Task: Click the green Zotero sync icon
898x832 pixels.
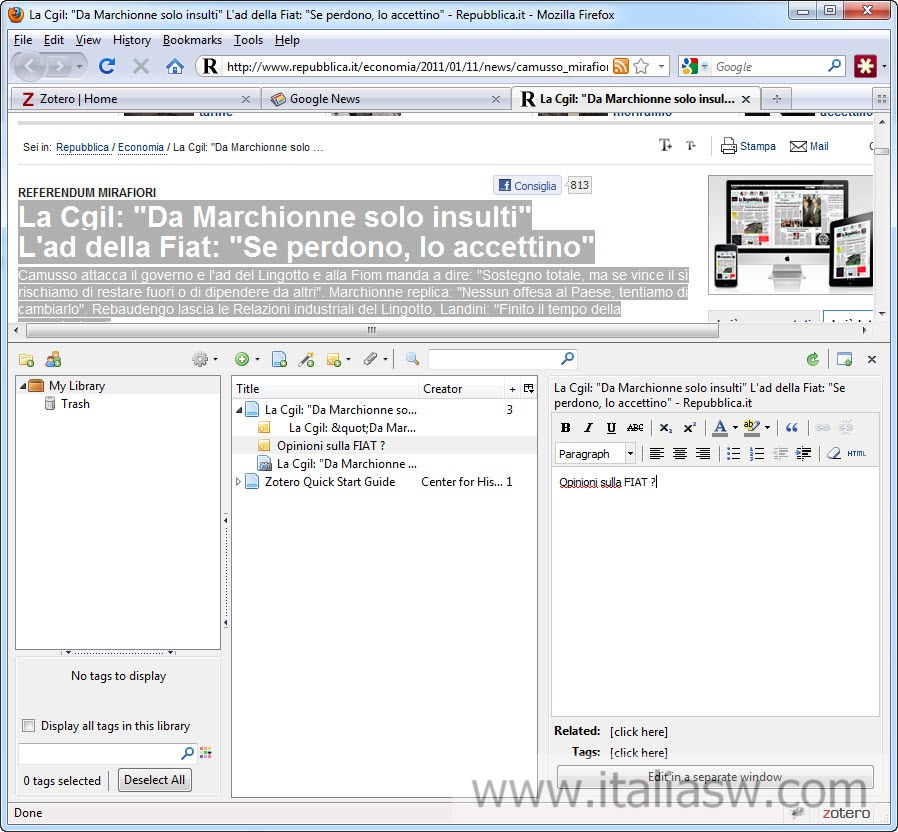Action: (x=813, y=359)
